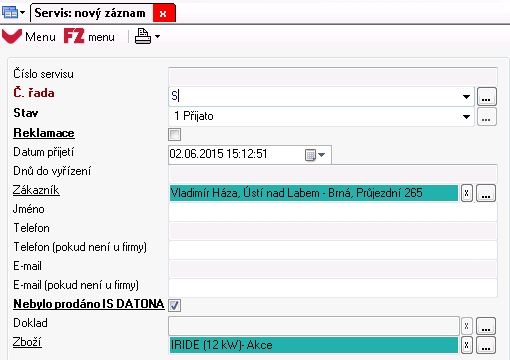The width and height of the screenshot is (510, 360).
Task: Click into the Jméno input field
Action: point(333,212)
